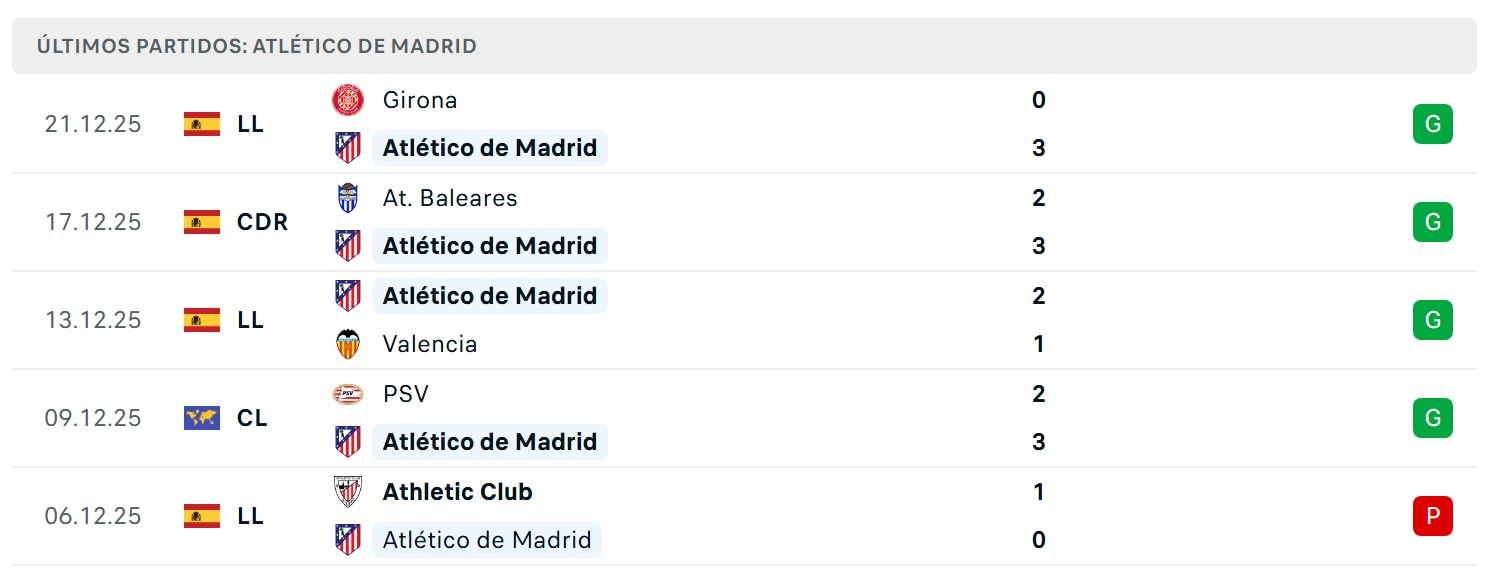
Task: Click the Atlético crest in the Valencia match
Action: [348, 296]
